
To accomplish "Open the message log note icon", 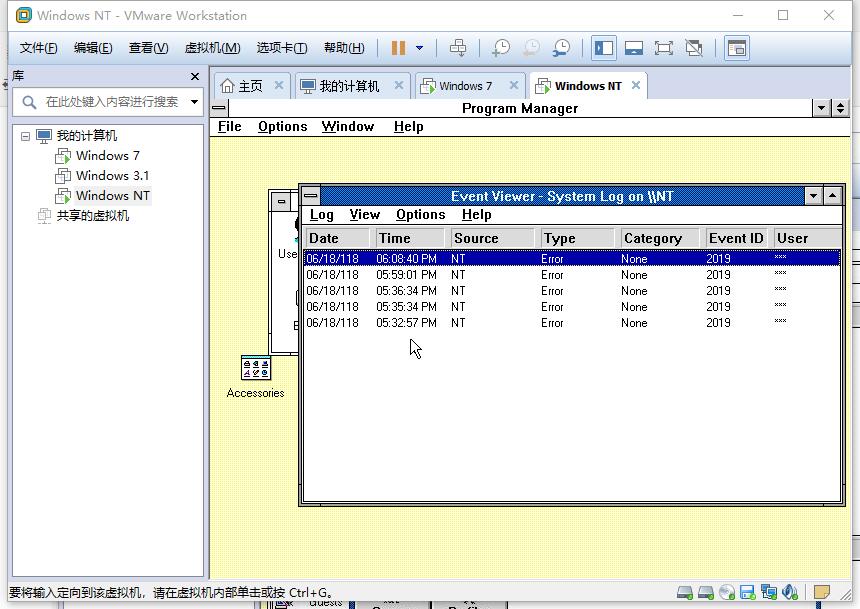I will pyautogui.click(x=822, y=593).
